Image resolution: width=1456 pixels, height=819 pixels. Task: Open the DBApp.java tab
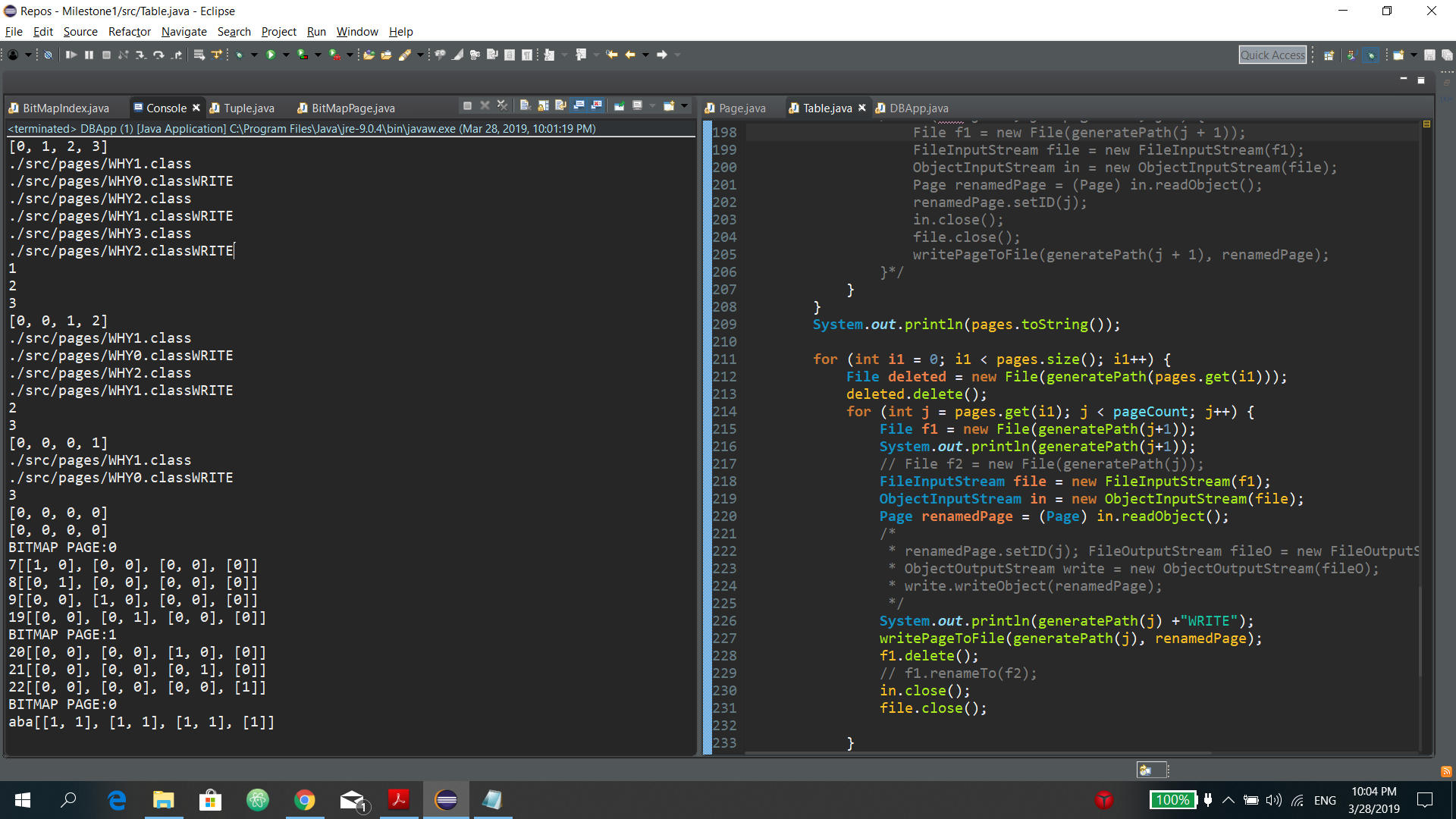(x=917, y=107)
